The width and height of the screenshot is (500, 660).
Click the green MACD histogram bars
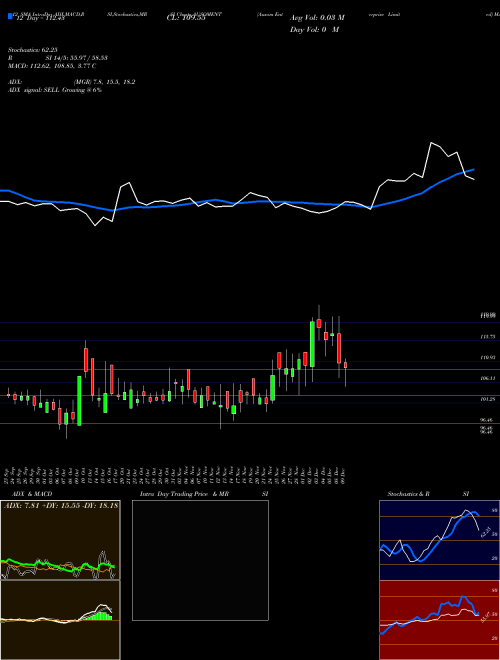99,615
